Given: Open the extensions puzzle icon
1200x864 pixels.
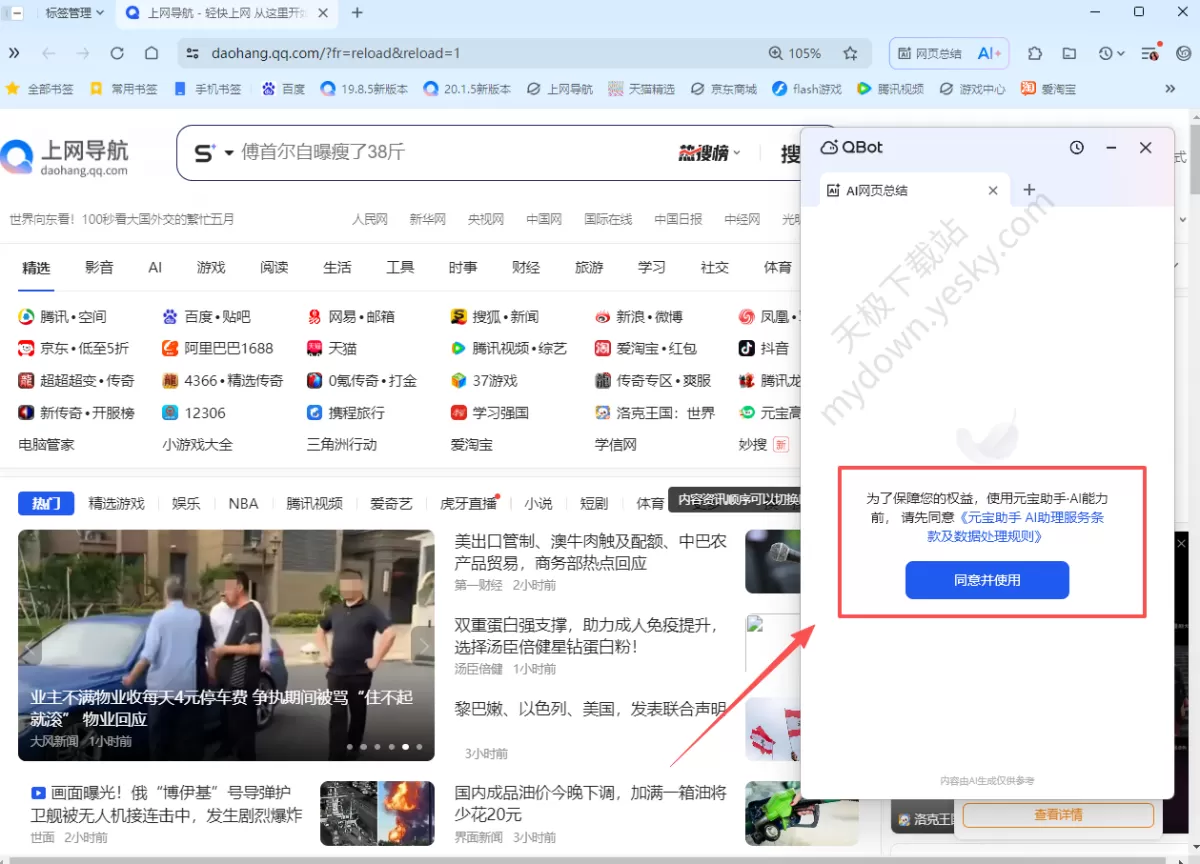Looking at the screenshot, I should (1035, 53).
